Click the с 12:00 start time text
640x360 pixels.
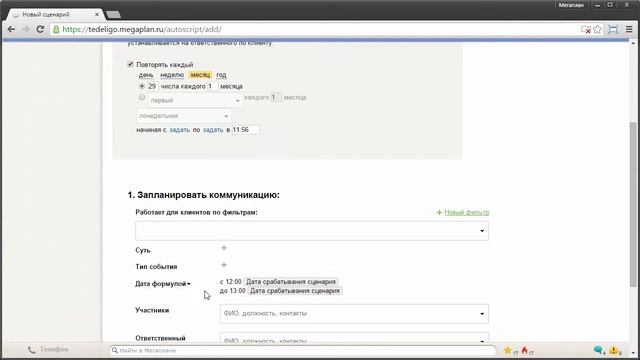(x=231, y=282)
